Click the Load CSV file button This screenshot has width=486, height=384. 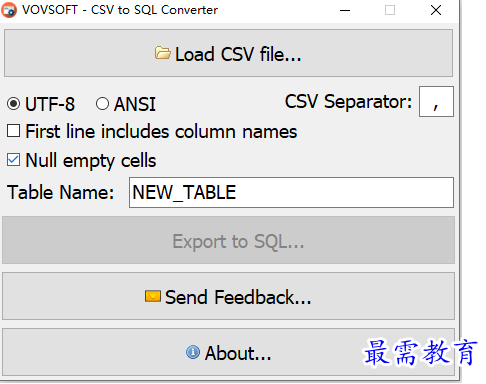[x=228, y=53]
